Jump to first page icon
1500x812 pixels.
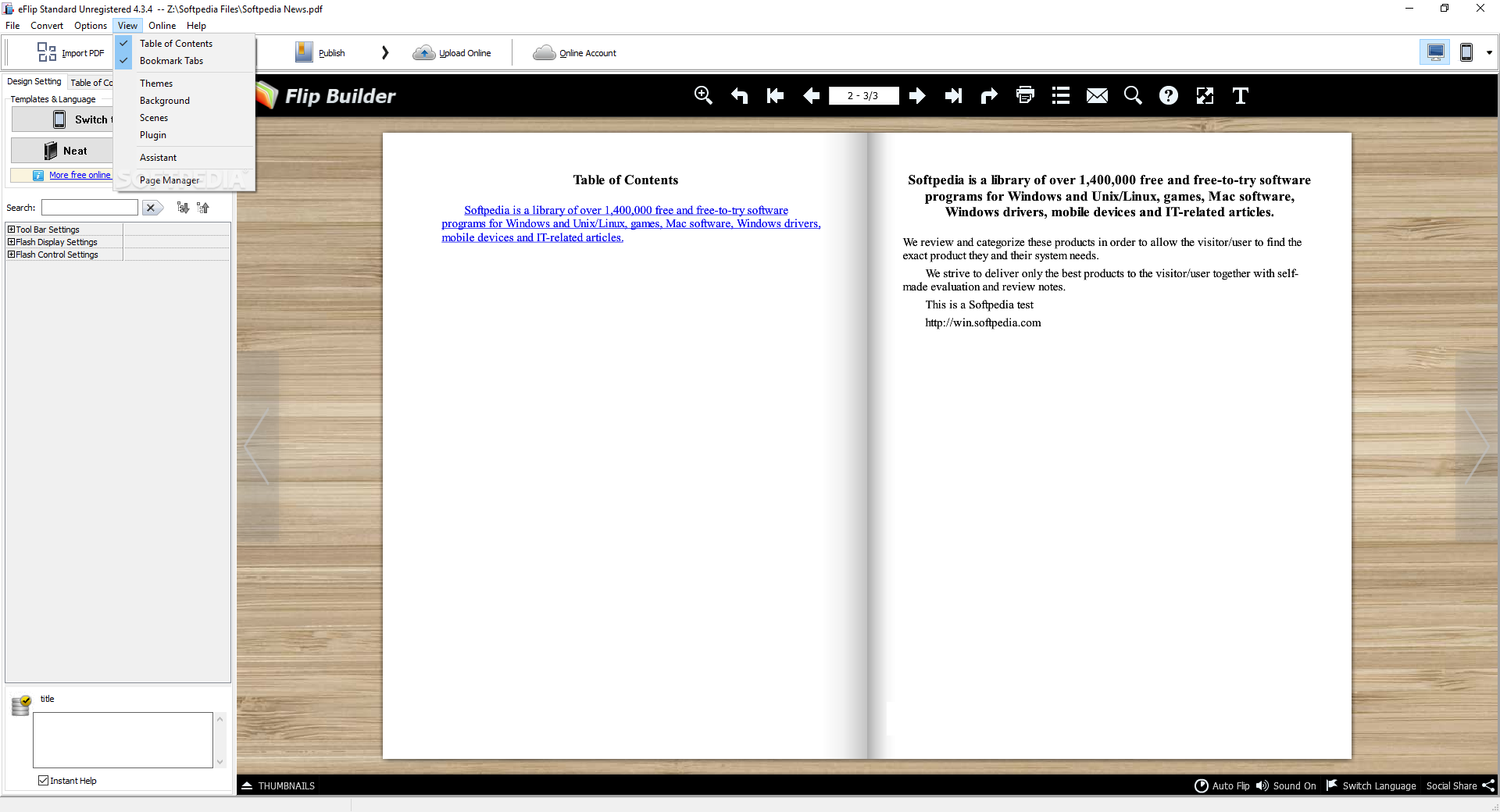coord(775,95)
